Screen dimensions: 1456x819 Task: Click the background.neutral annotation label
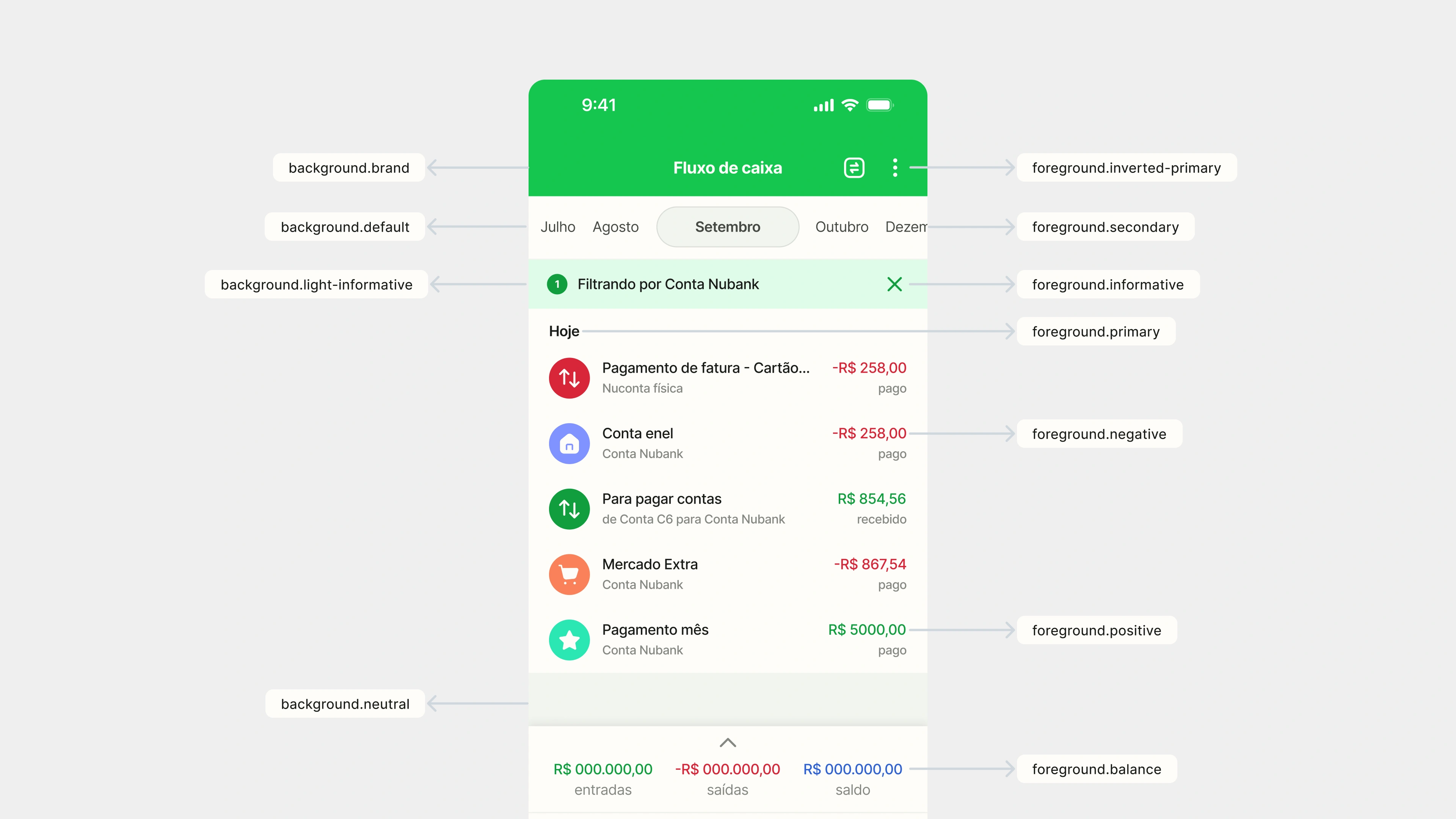[345, 704]
